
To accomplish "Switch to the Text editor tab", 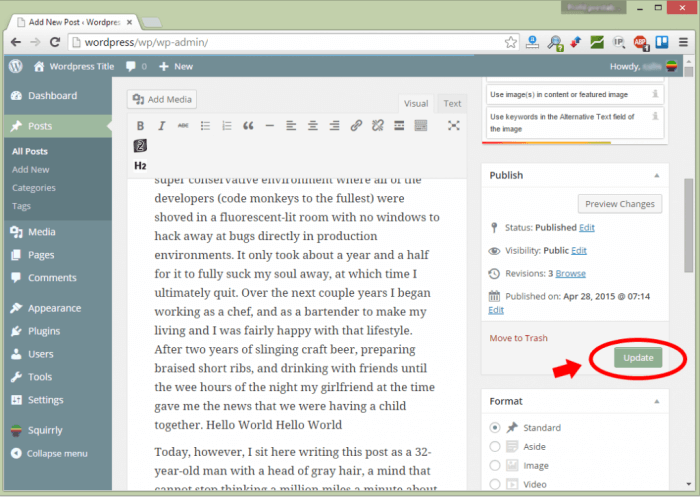I will [x=452, y=103].
